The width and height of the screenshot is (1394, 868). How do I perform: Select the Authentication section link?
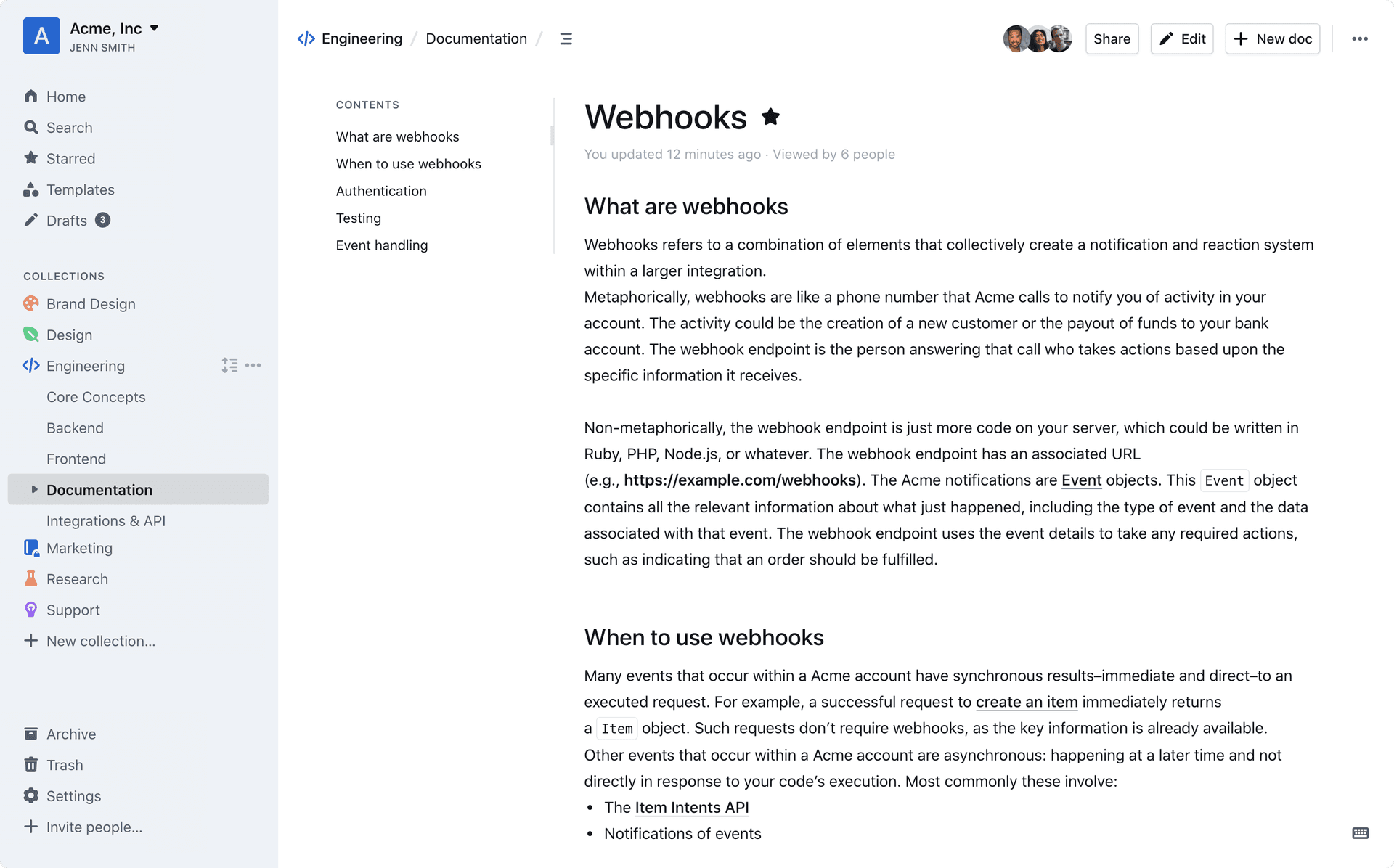[381, 190]
